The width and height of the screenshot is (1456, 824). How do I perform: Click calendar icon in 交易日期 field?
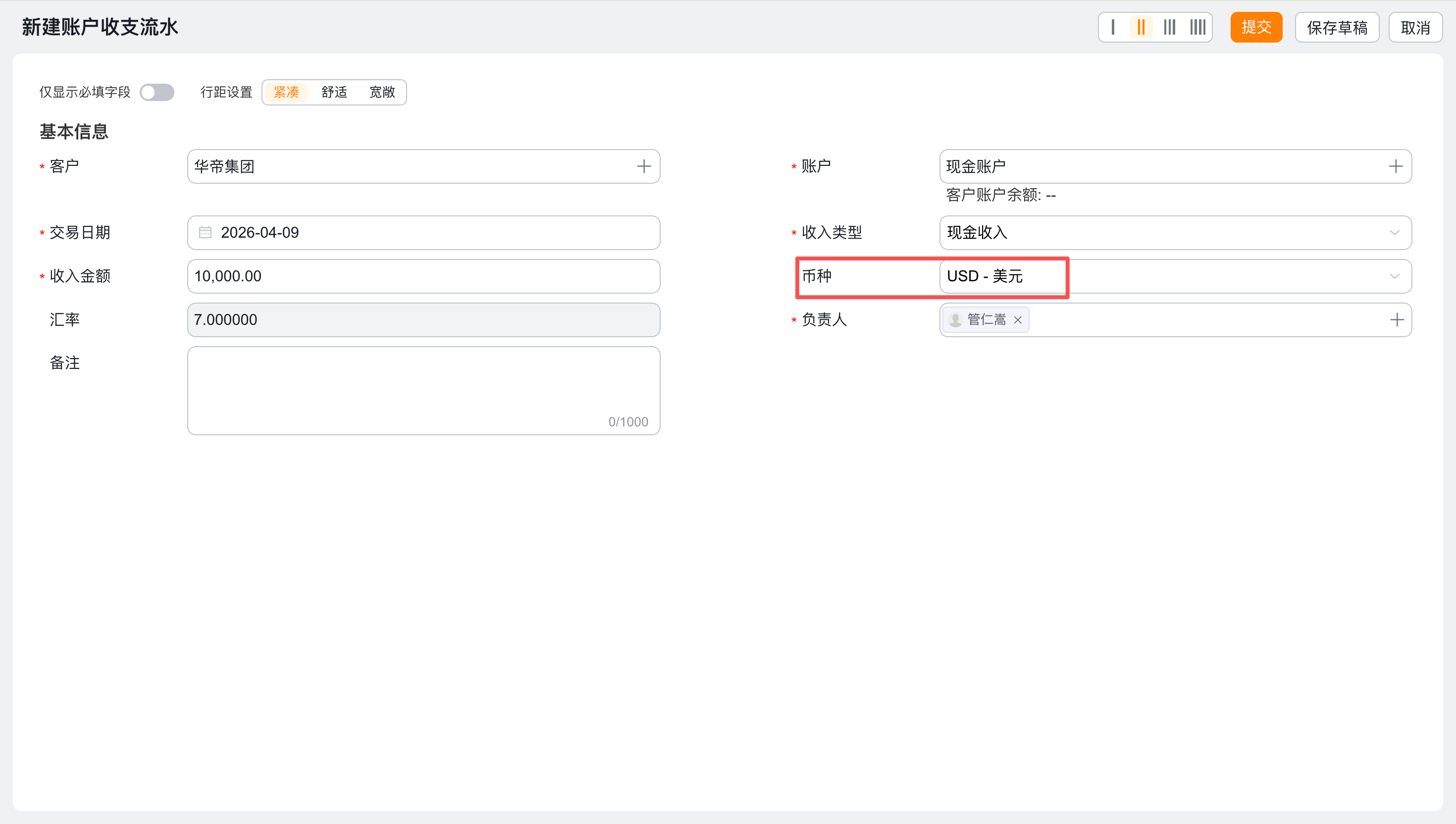205,233
